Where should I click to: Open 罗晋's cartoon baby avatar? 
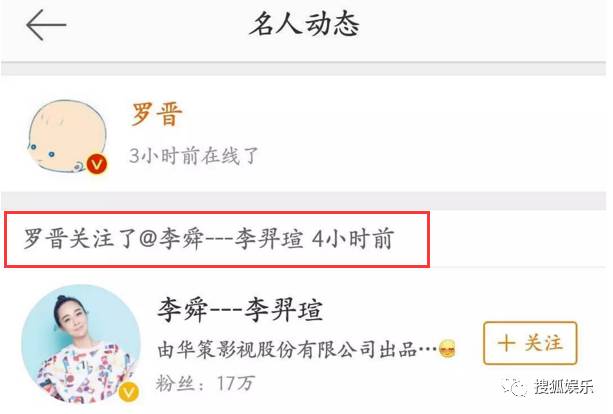click(x=67, y=136)
